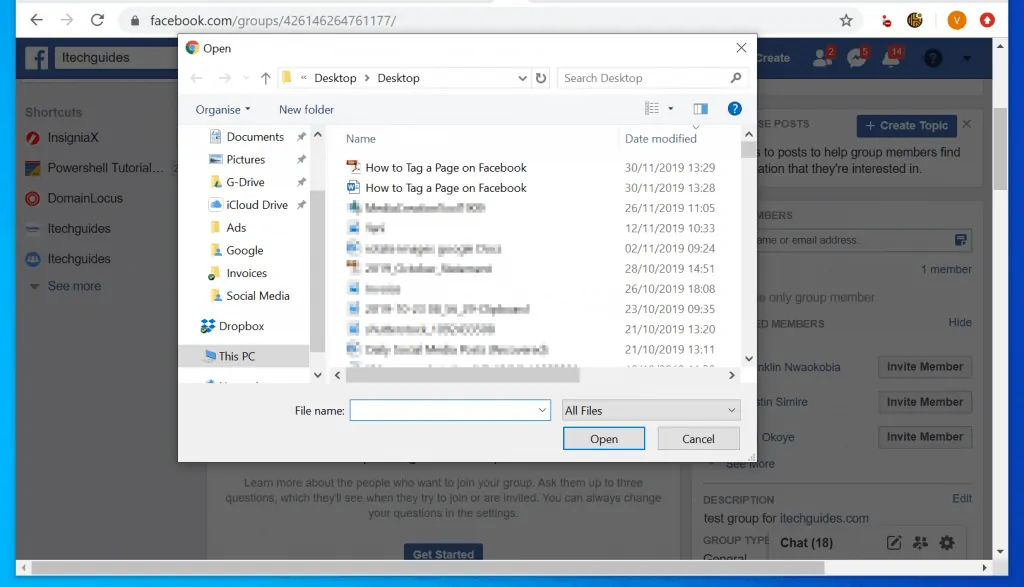
Task: Select the PDF file How to Tag a Page
Action: point(436,168)
